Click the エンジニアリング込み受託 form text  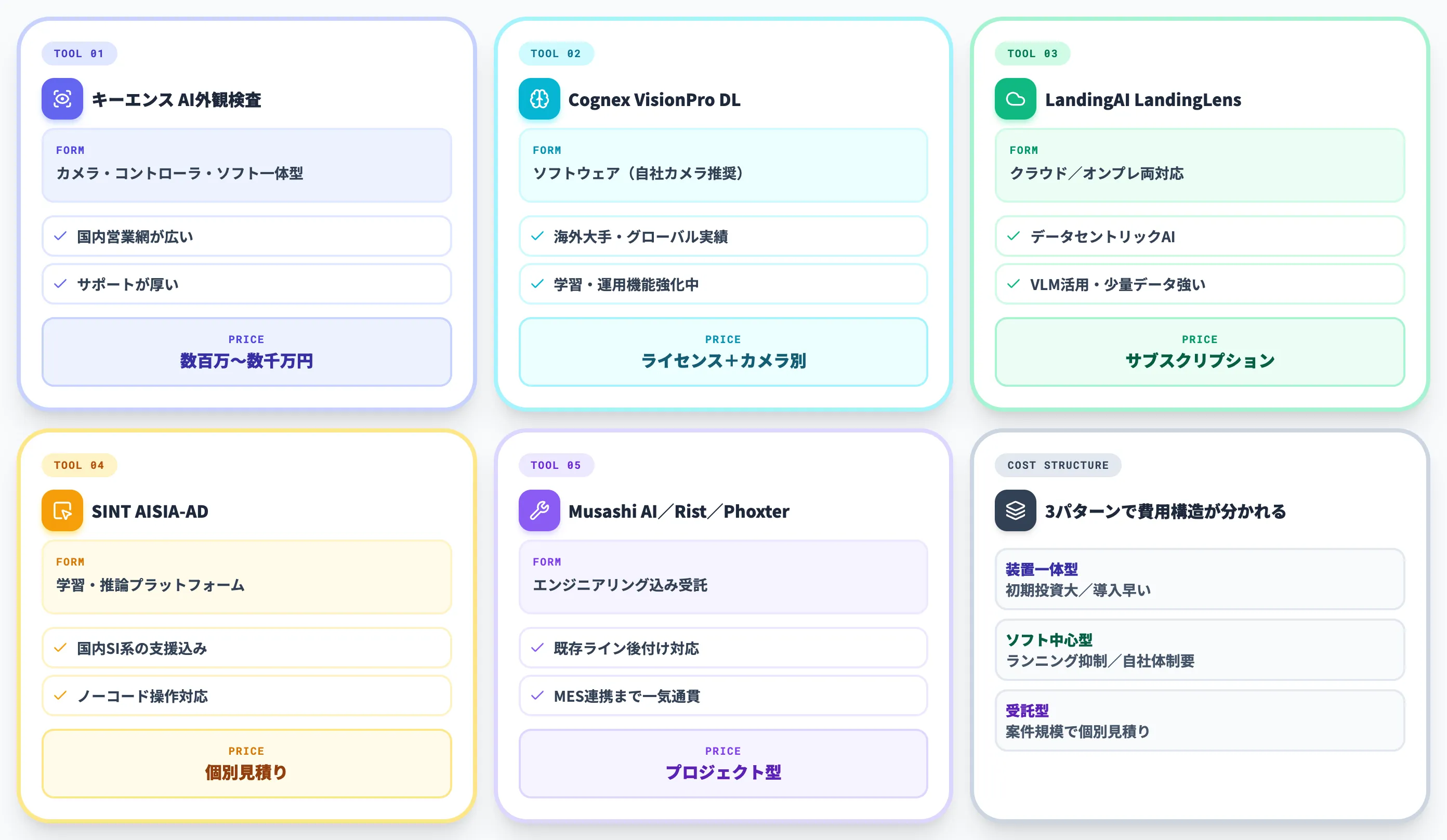620,585
